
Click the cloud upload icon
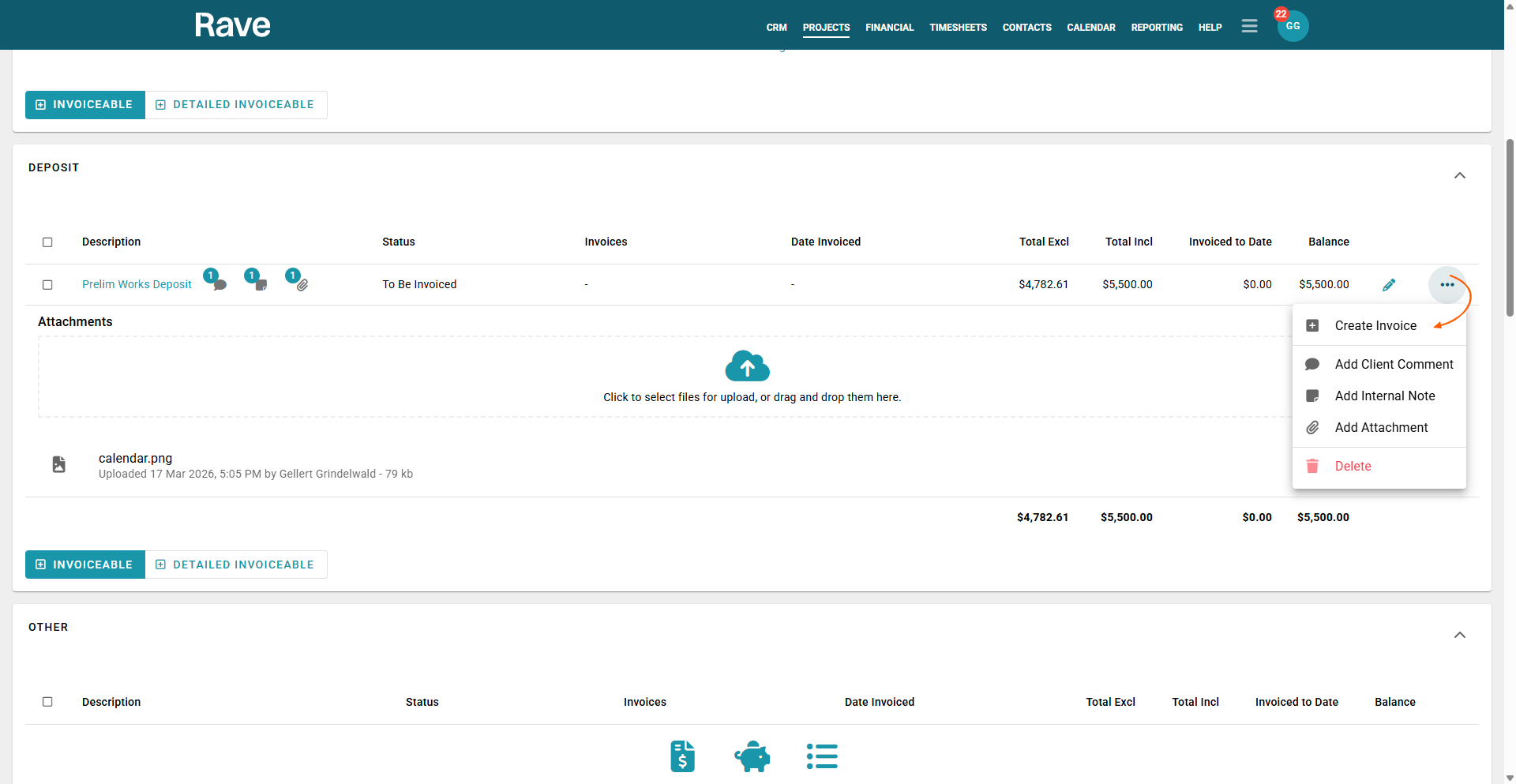(747, 366)
